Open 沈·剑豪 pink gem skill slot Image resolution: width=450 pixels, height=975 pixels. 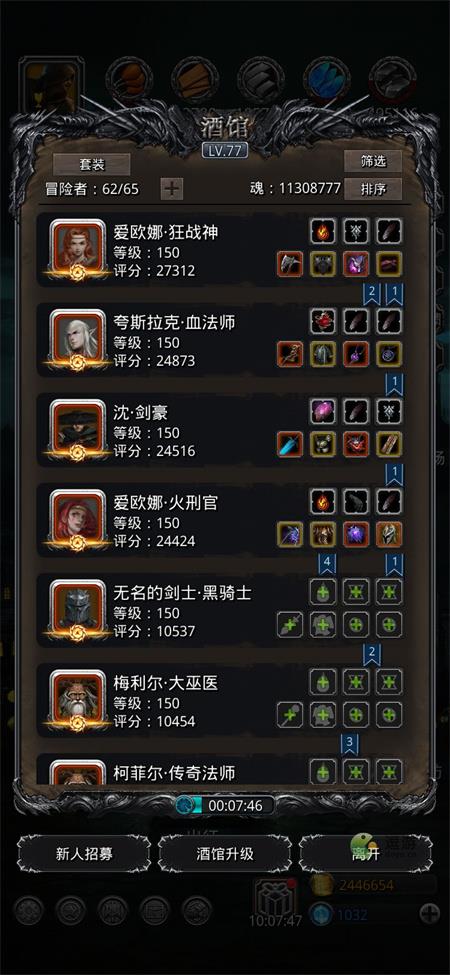point(323,412)
